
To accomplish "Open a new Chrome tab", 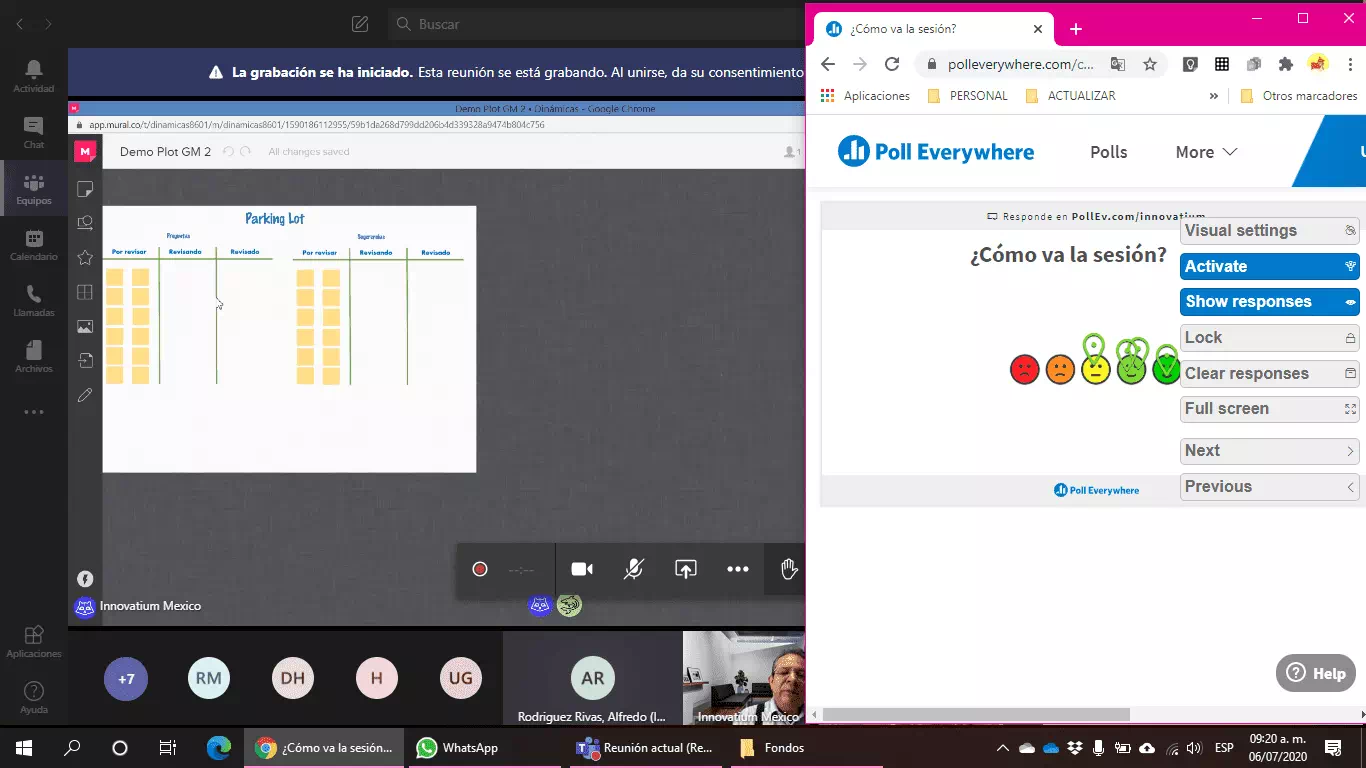I will (x=1076, y=29).
